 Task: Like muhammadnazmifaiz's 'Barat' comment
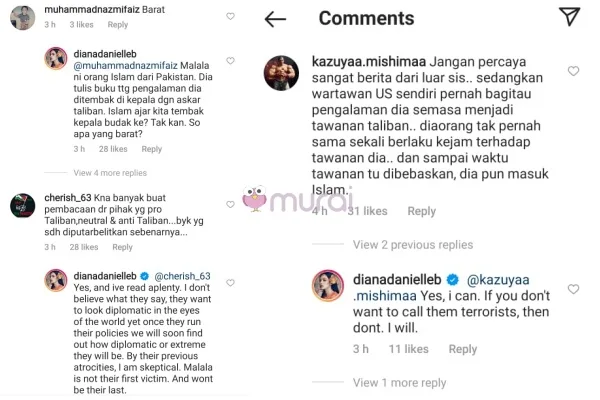click(x=230, y=16)
